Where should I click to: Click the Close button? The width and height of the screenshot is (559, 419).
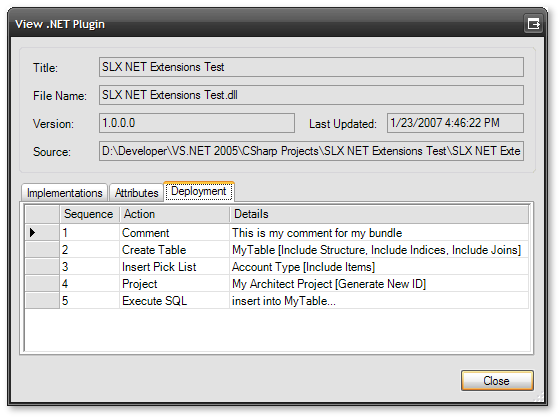click(497, 380)
